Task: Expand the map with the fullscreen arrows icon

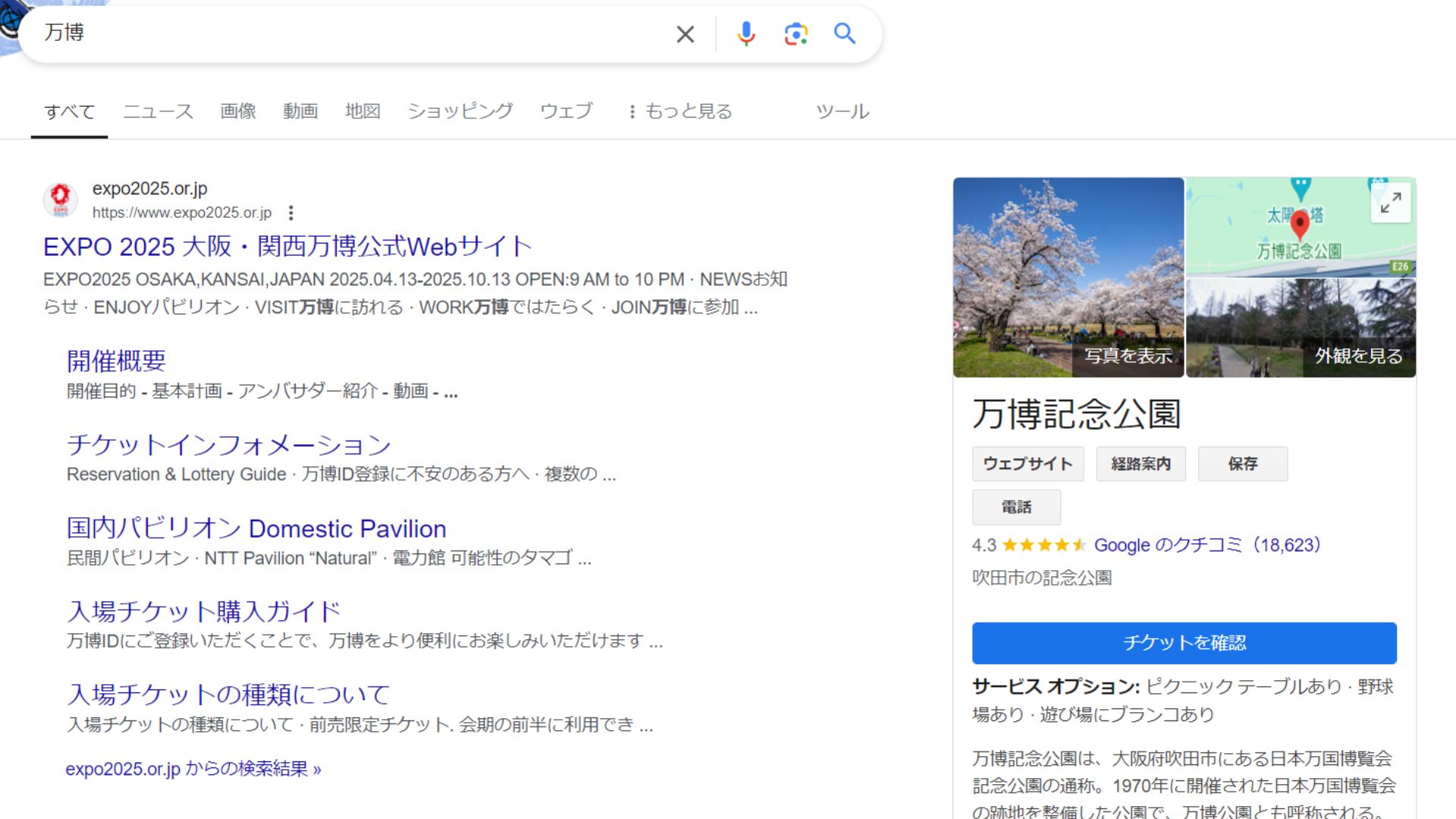Action: point(1391,202)
